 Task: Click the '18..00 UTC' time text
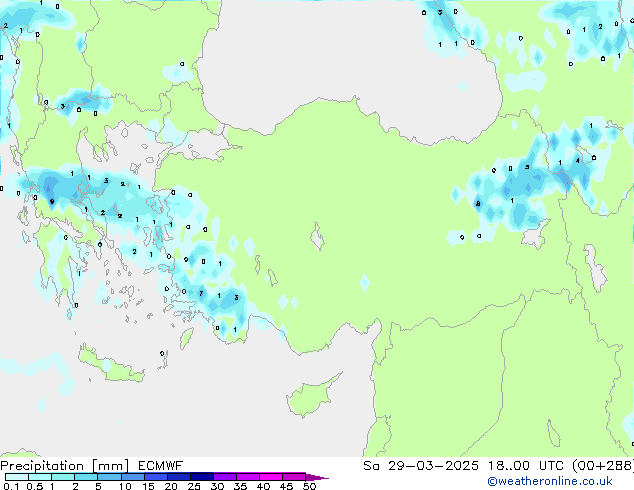pos(526,466)
